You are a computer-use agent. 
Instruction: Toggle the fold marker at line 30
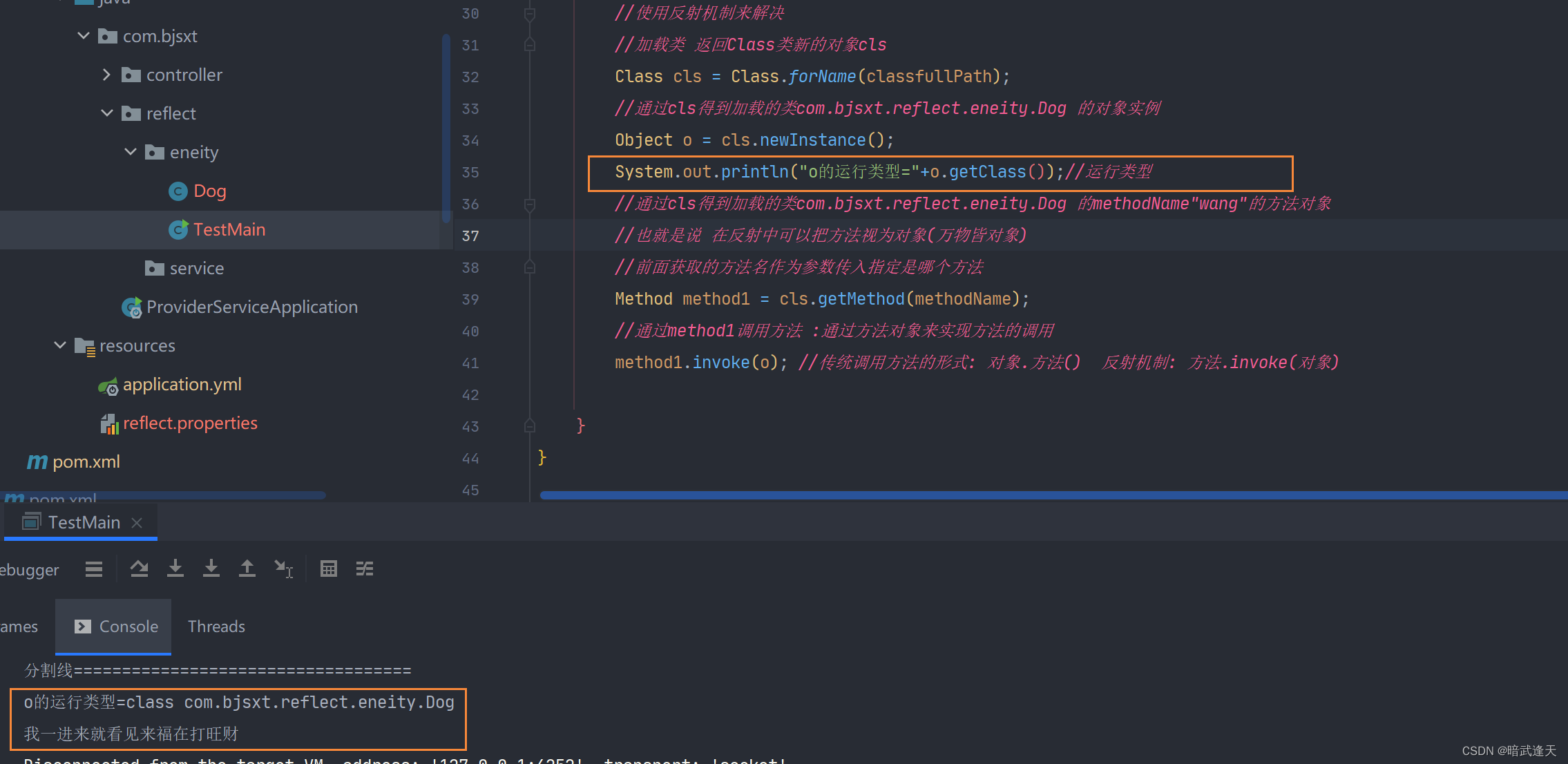pyautogui.click(x=530, y=14)
